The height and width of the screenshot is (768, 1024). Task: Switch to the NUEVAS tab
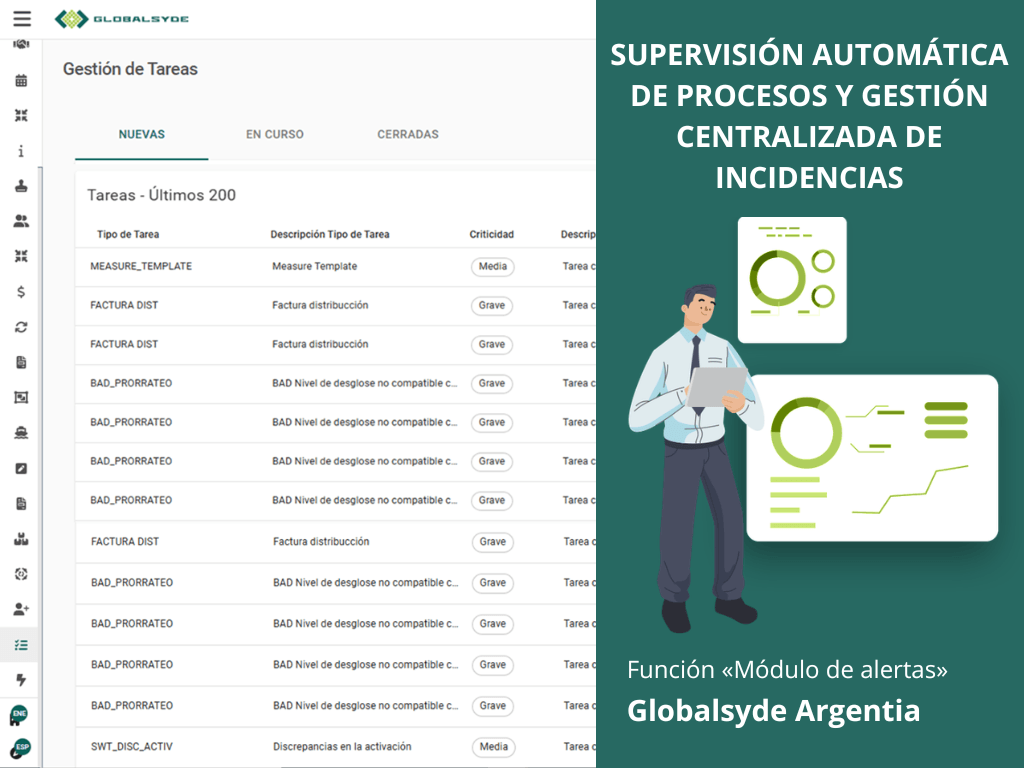tap(142, 135)
